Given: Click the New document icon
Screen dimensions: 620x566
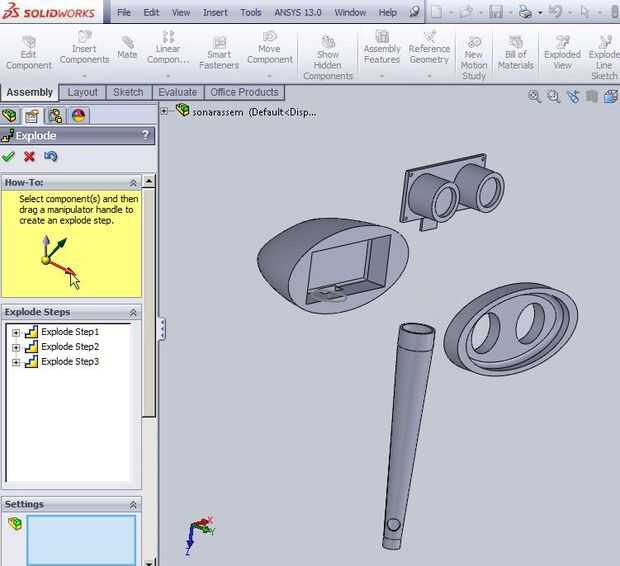Looking at the screenshot, I should tap(436, 12).
